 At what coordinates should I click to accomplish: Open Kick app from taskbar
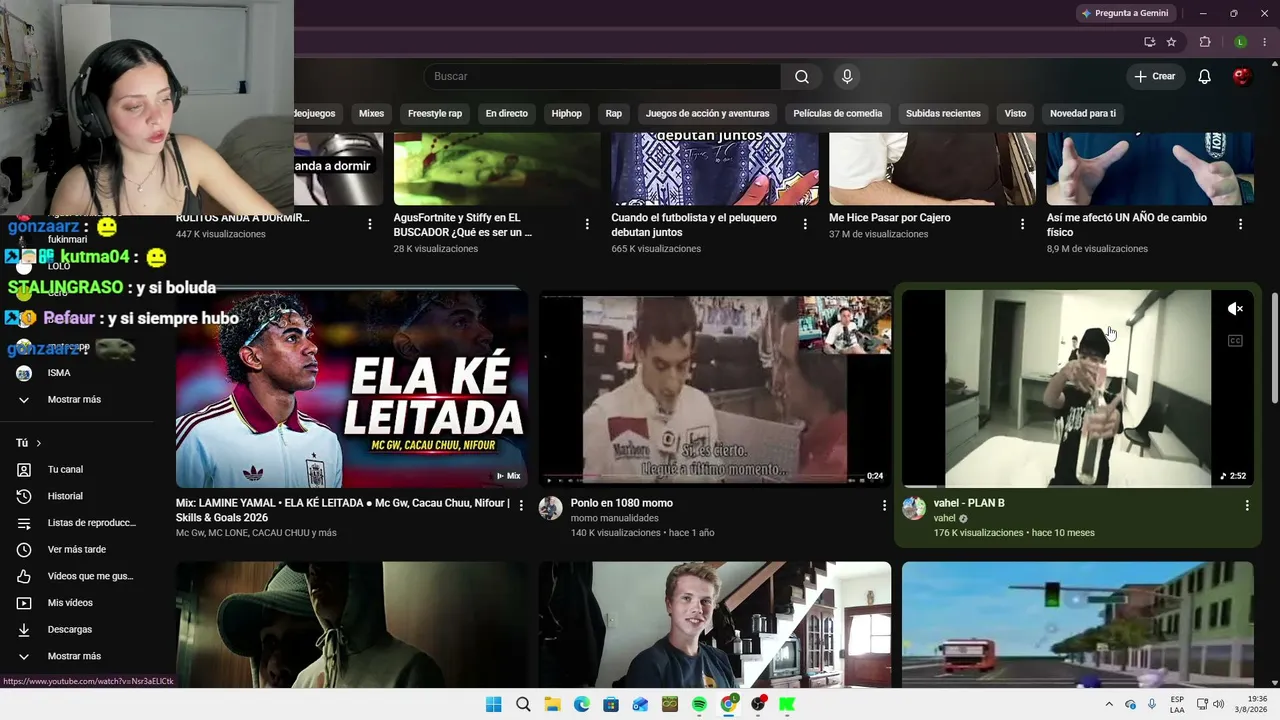pyautogui.click(x=788, y=704)
